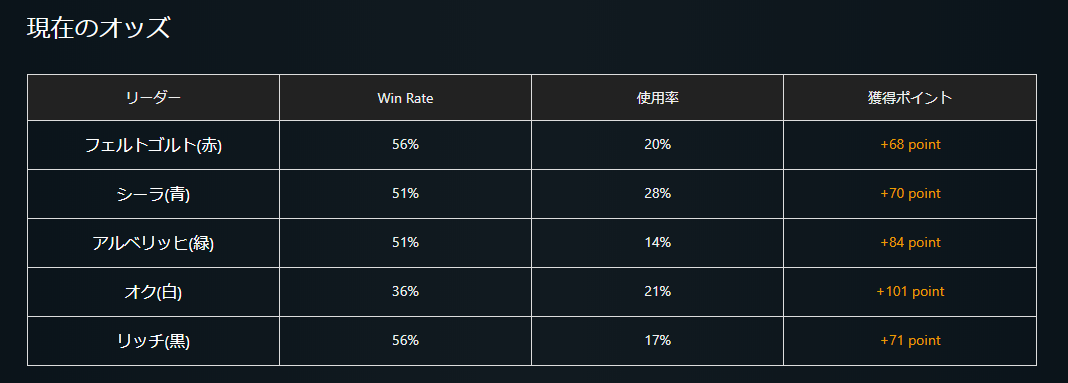Select the シーラ(青) leader cell
Viewport: 1068px width, 383px height.
click(153, 194)
